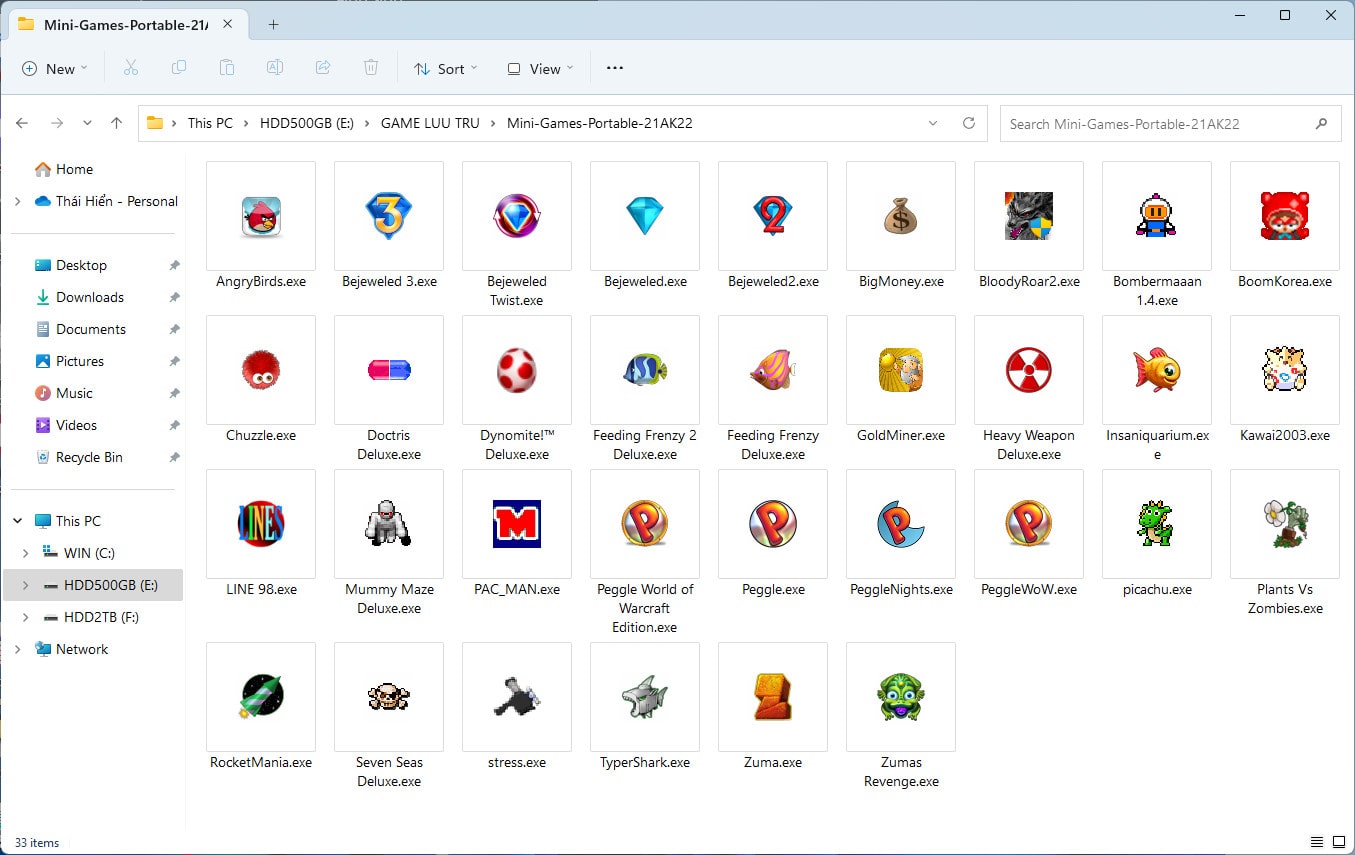Image resolution: width=1355 pixels, height=855 pixels.
Task: Select Plants Vs Zombies.exe icon
Action: click(x=1285, y=524)
